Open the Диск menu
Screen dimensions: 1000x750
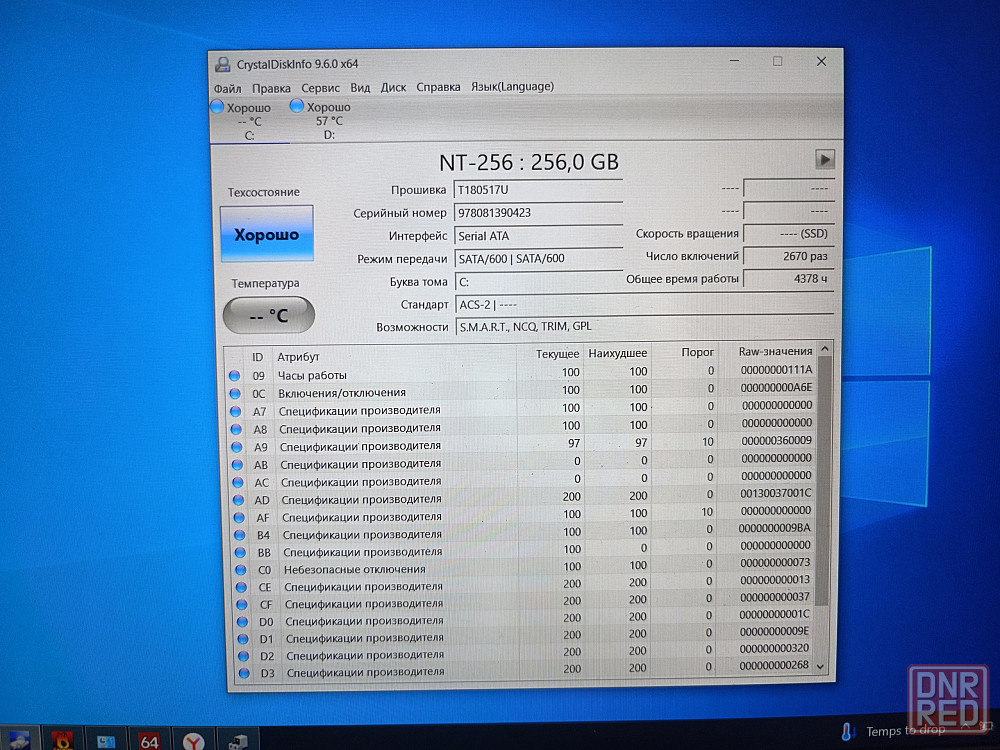tap(393, 87)
